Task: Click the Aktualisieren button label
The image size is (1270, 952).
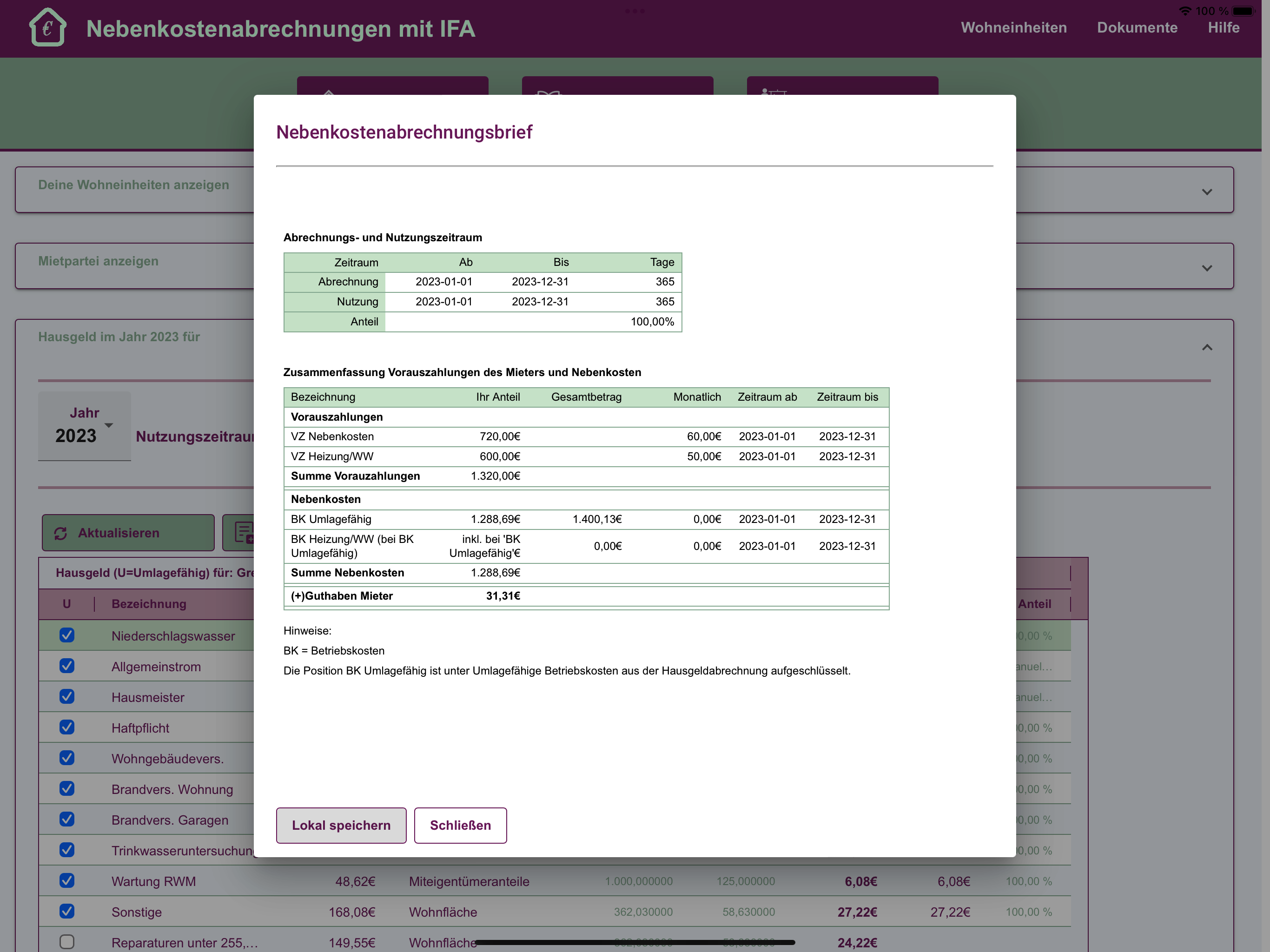Action: pos(119,533)
